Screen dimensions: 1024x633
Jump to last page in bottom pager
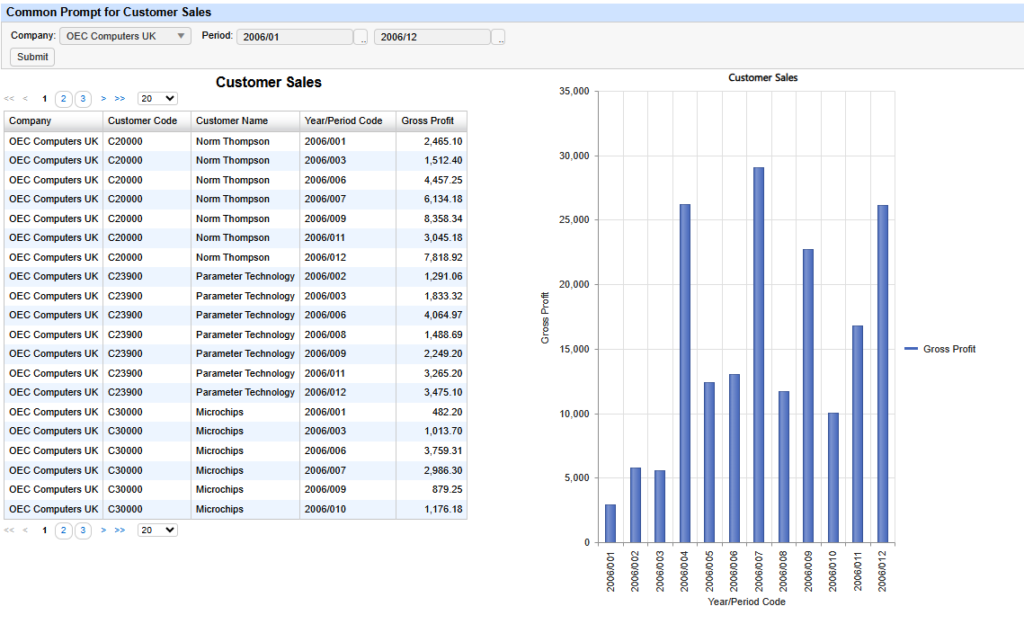pyautogui.click(x=120, y=530)
